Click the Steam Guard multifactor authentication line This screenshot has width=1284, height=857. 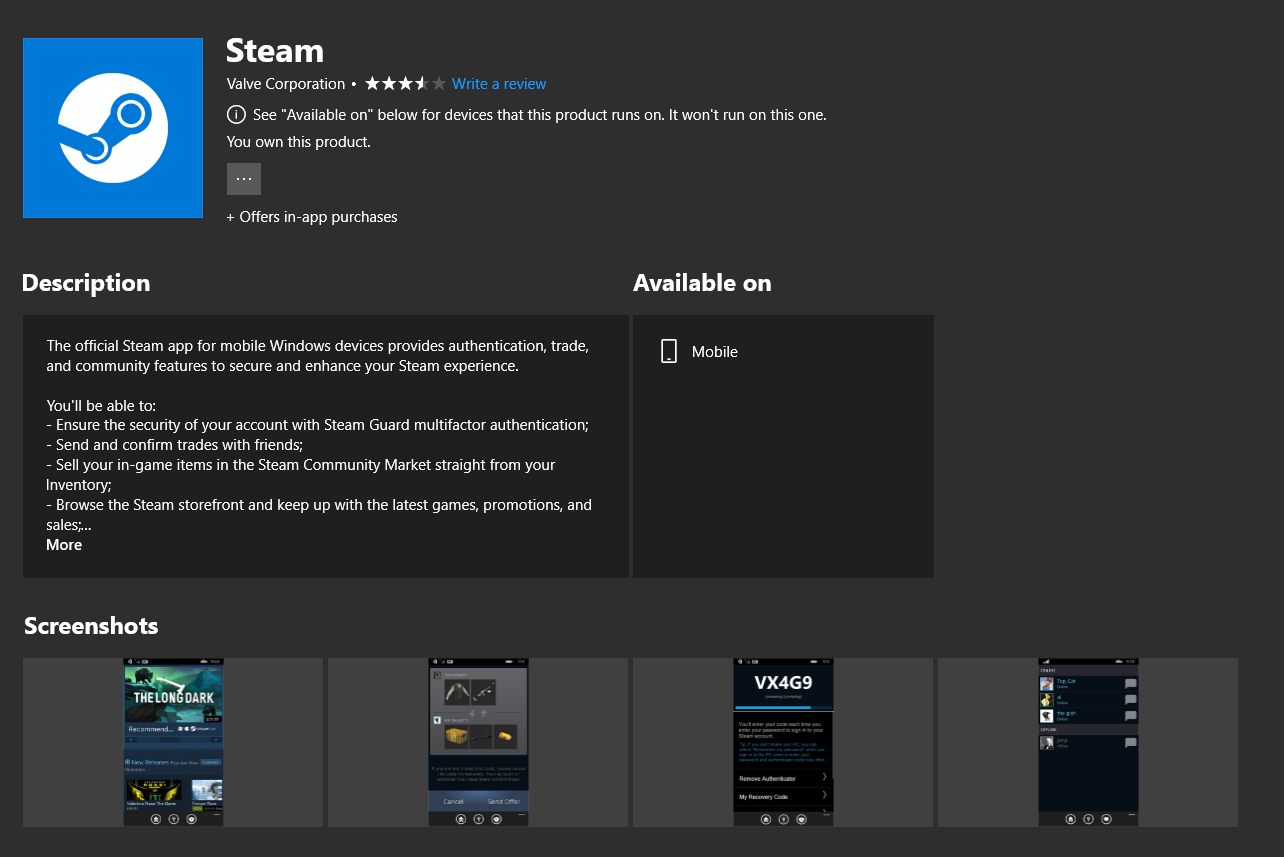[x=318, y=425]
